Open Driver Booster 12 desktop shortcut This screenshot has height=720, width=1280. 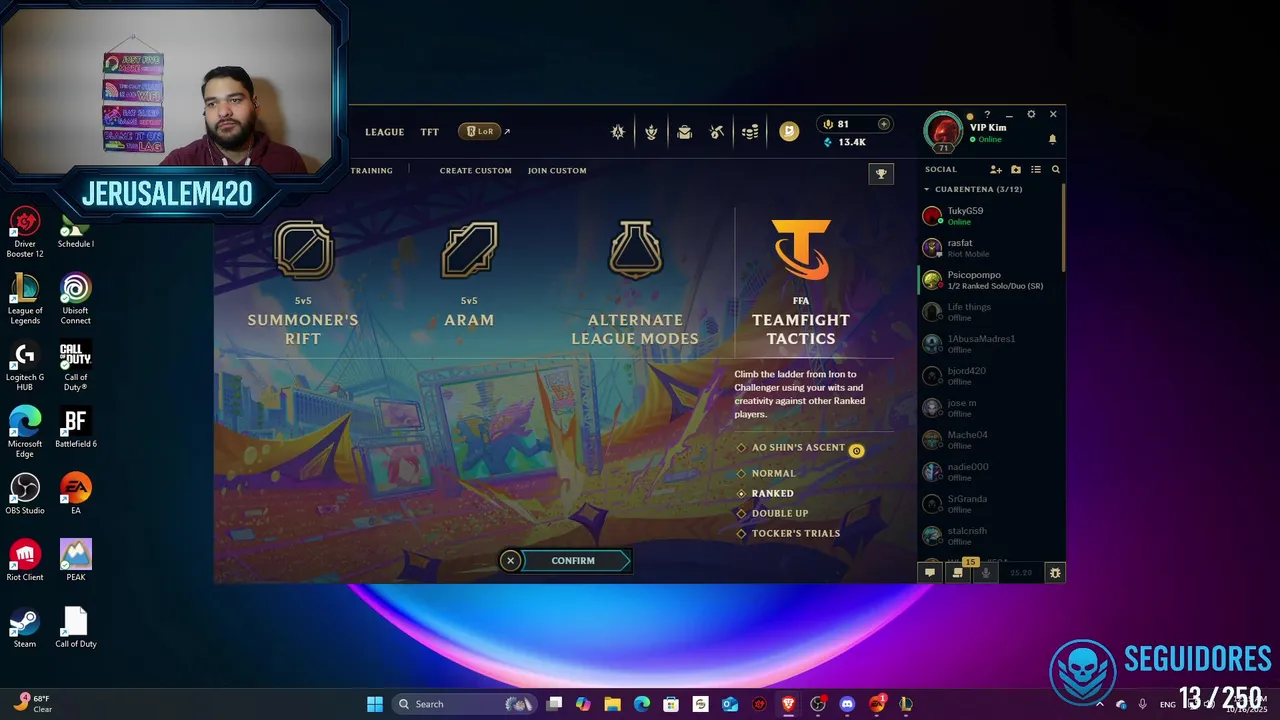click(25, 232)
